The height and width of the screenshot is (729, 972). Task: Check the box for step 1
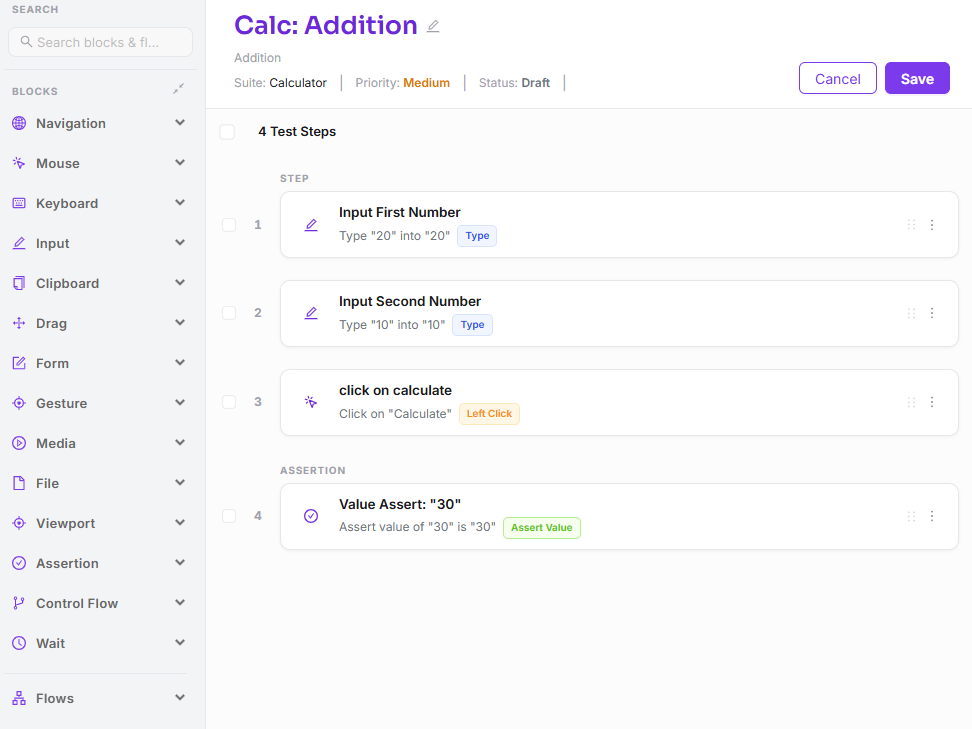click(229, 225)
